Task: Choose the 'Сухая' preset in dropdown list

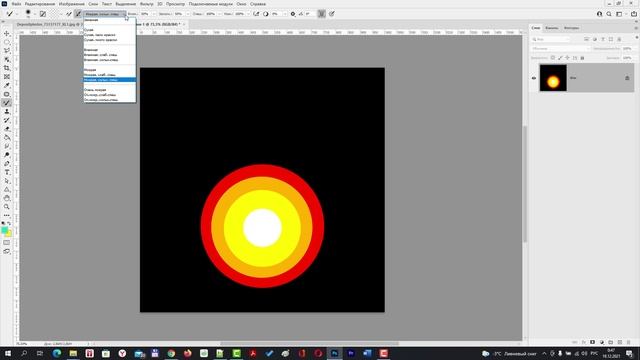Action: pyautogui.click(x=109, y=30)
